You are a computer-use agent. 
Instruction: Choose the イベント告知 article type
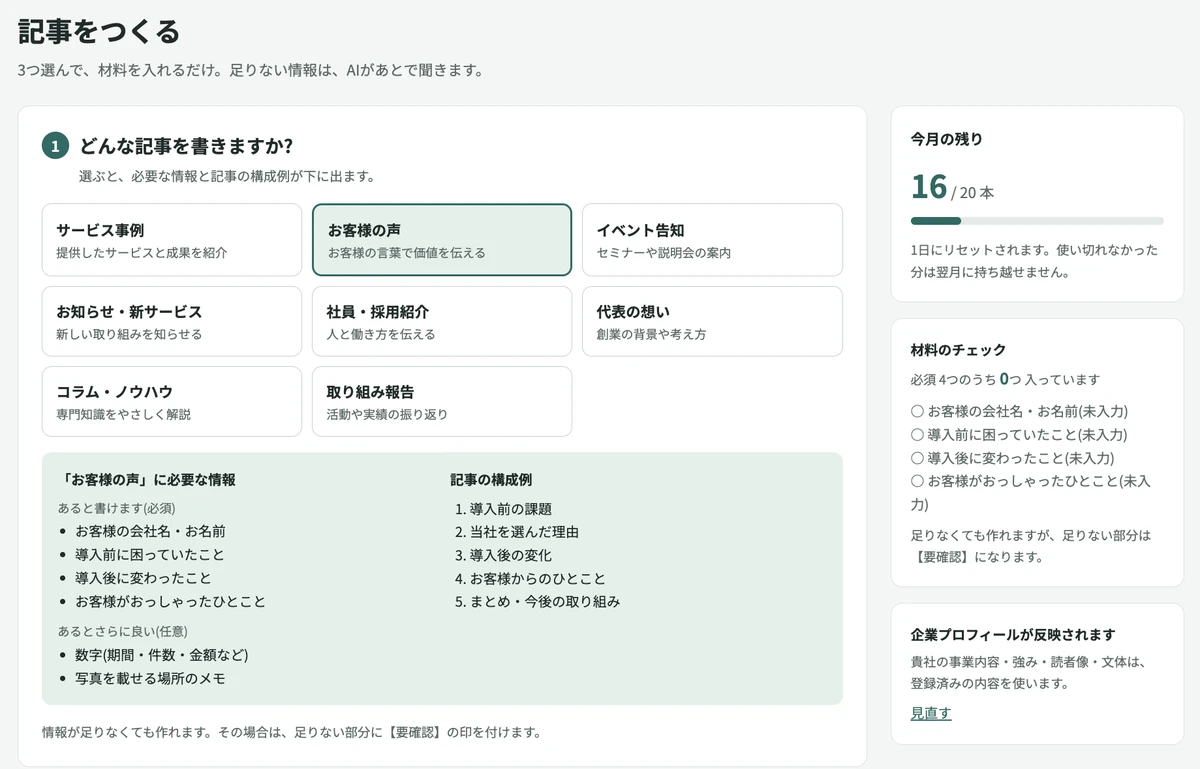coord(712,240)
